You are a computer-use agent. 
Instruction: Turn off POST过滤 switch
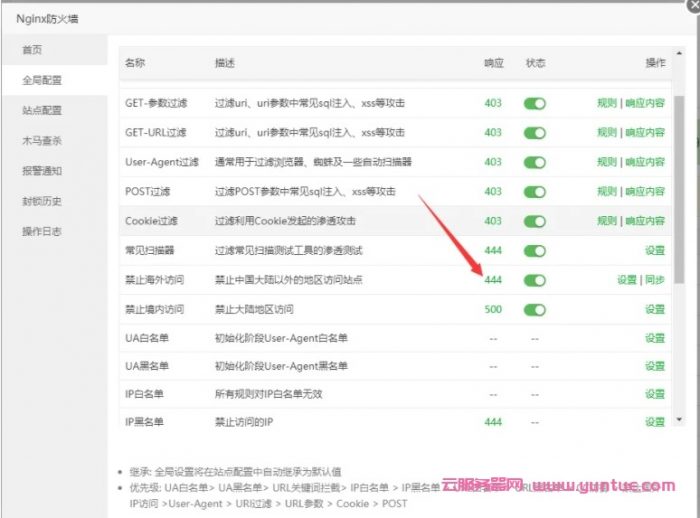pos(535,191)
